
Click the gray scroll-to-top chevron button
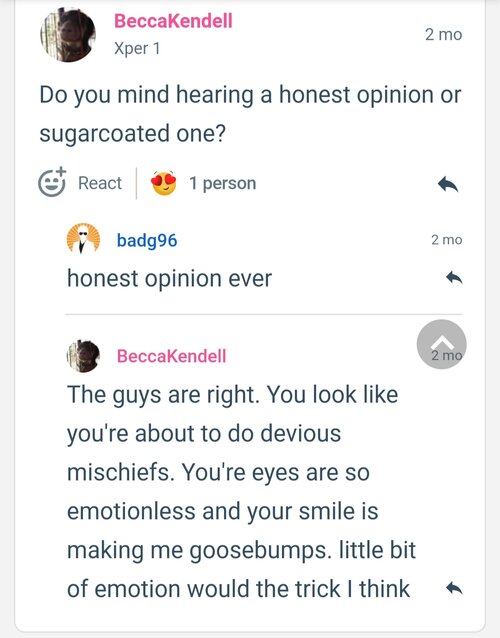click(x=441, y=344)
